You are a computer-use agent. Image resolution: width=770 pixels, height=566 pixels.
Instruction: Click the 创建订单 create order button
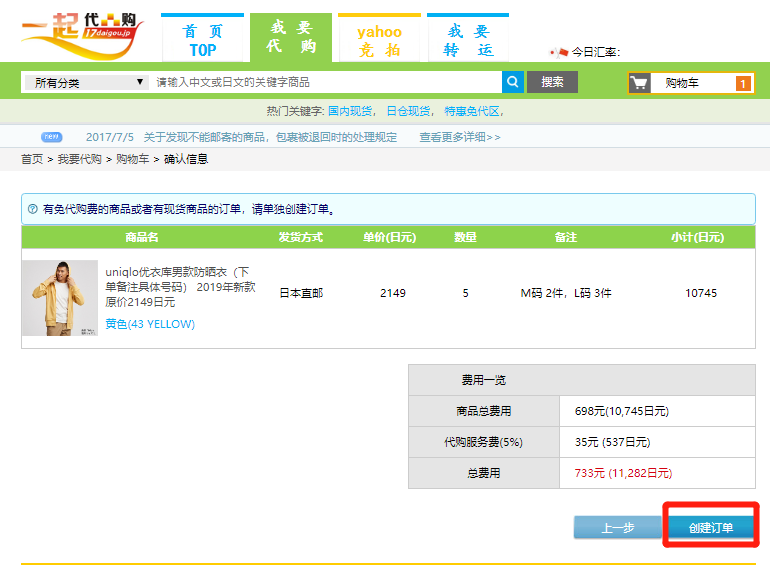click(x=711, y=528)
